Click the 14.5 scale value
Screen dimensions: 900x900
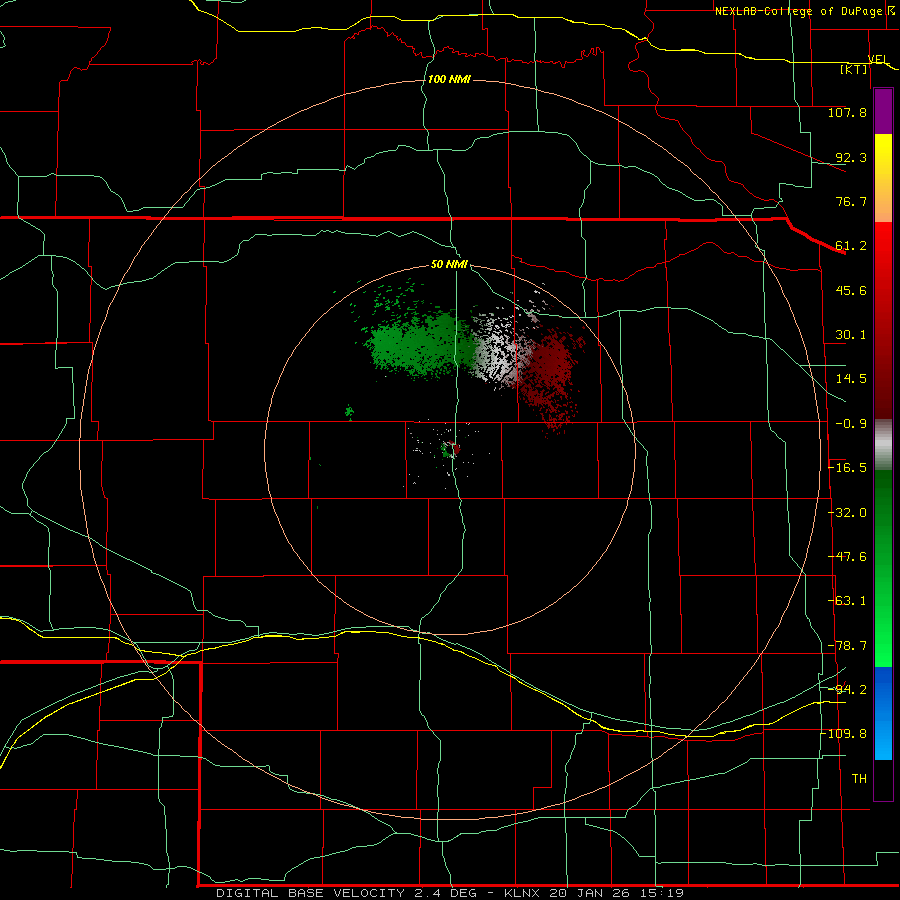[x=851, y=379]
